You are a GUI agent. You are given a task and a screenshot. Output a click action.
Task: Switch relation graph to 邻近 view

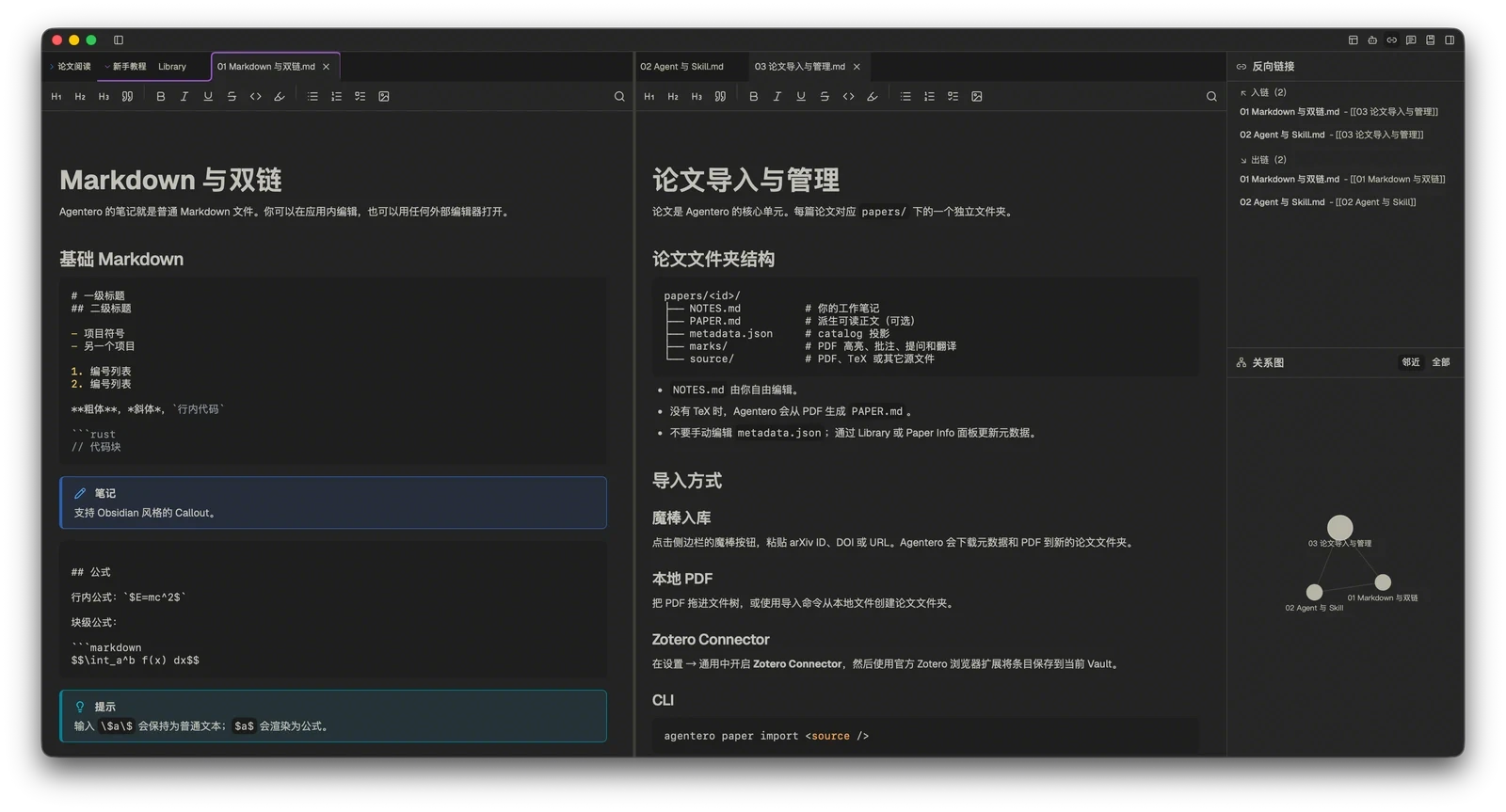click(x=1410, y=362)
